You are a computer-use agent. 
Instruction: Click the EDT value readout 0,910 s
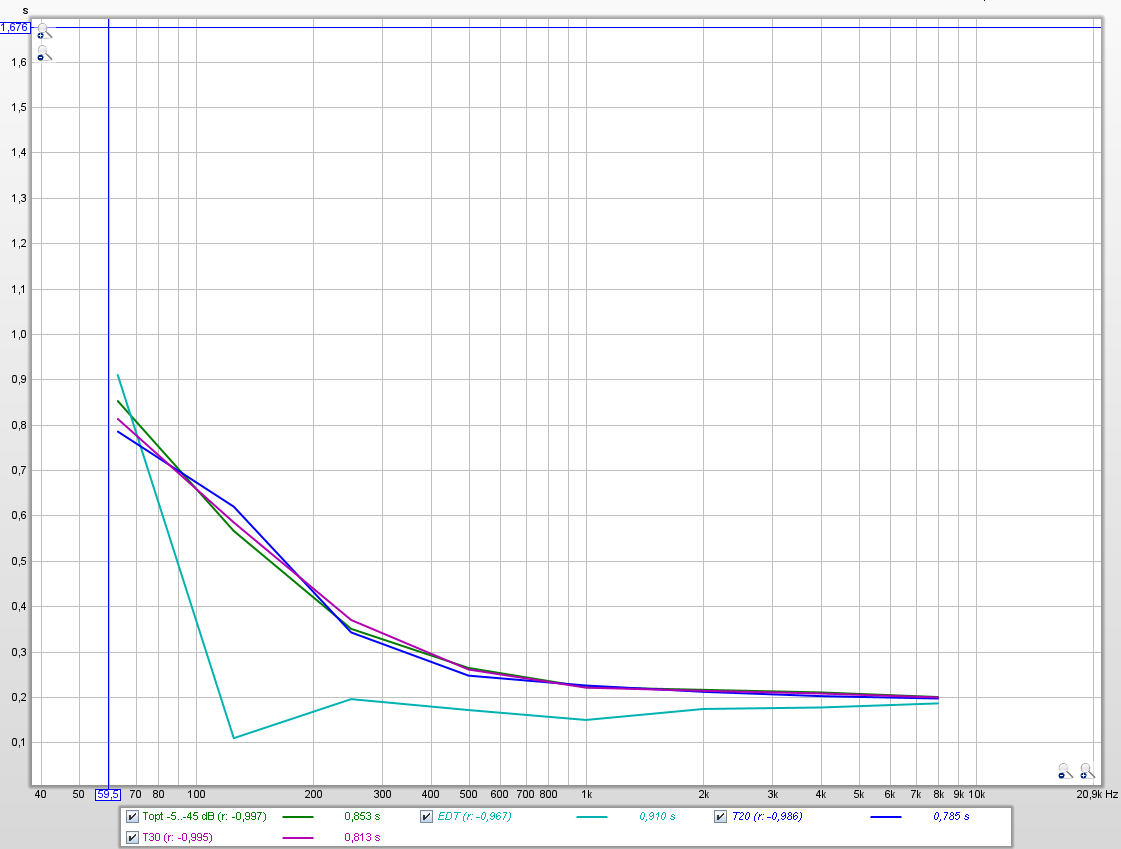(657, 817)
